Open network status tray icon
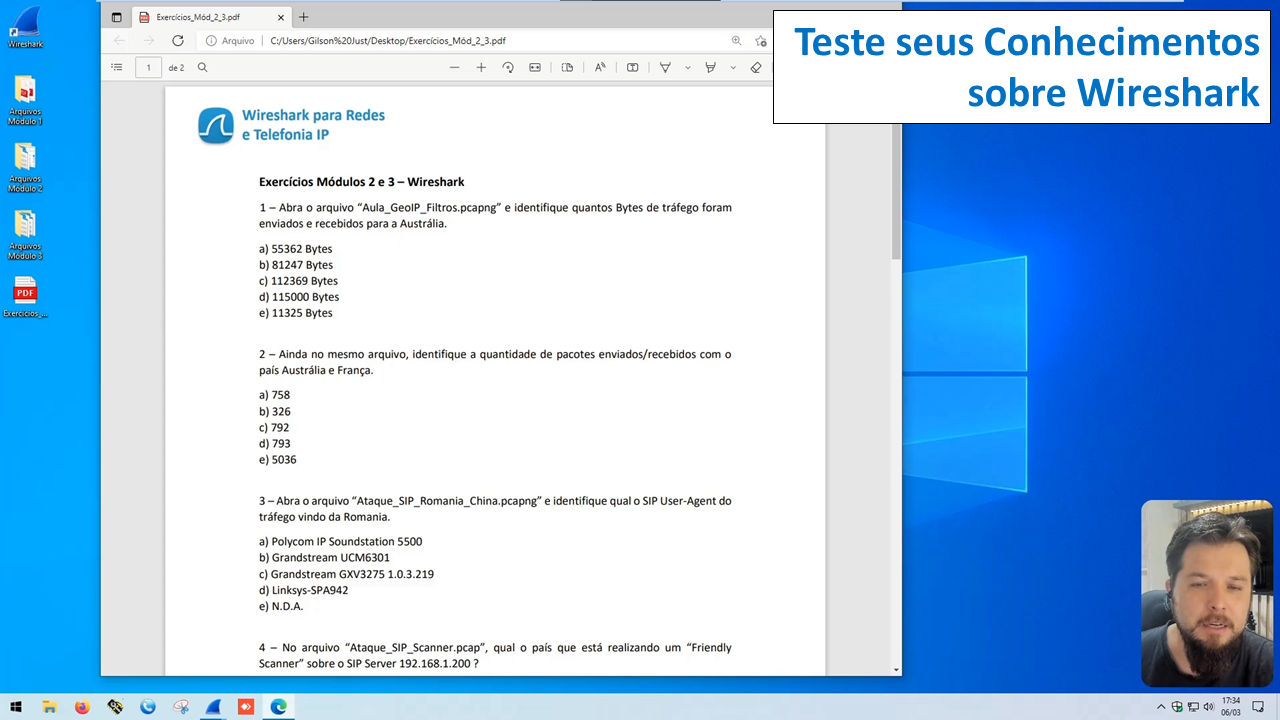1280x720 pixels. (x=1193, y=707)
